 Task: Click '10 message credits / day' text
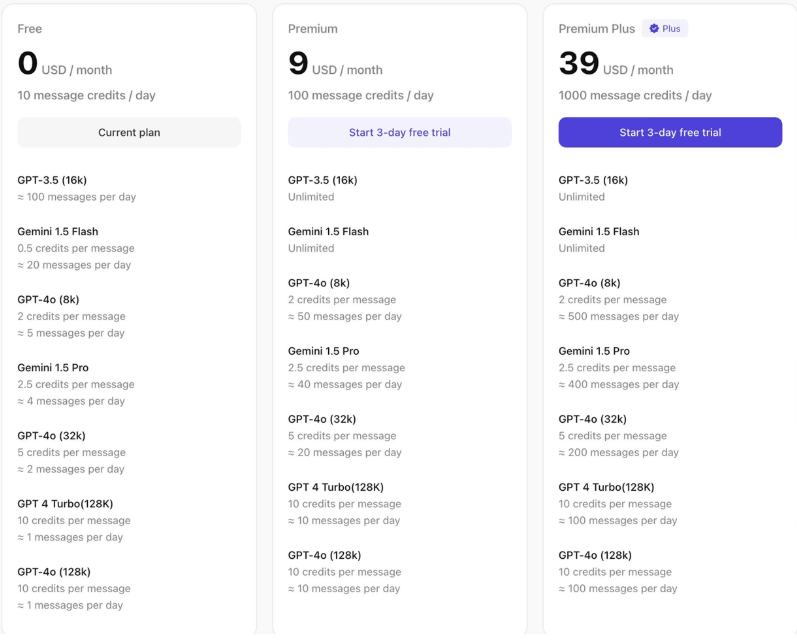86,96
